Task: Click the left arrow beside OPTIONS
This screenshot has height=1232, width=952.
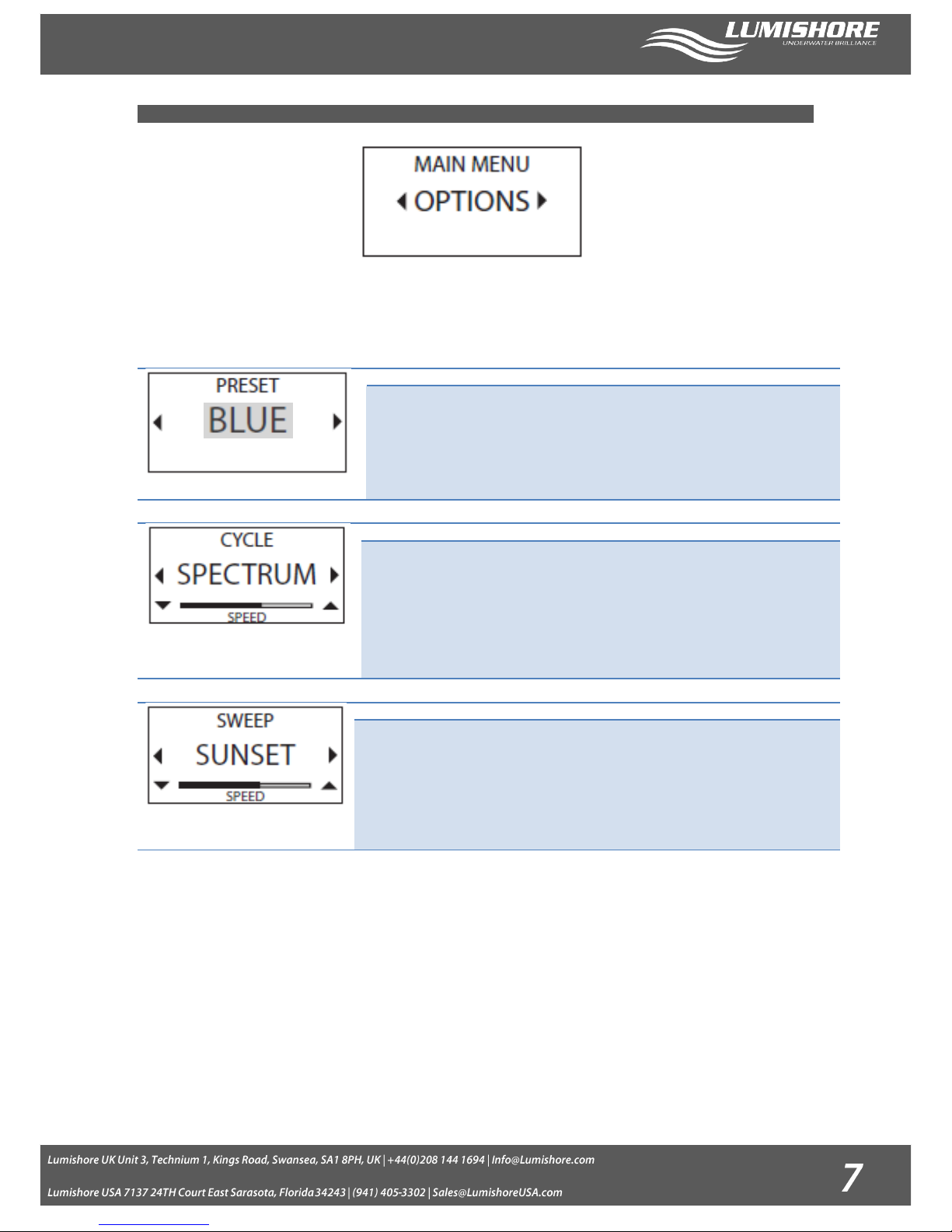Action: point(401,201)
